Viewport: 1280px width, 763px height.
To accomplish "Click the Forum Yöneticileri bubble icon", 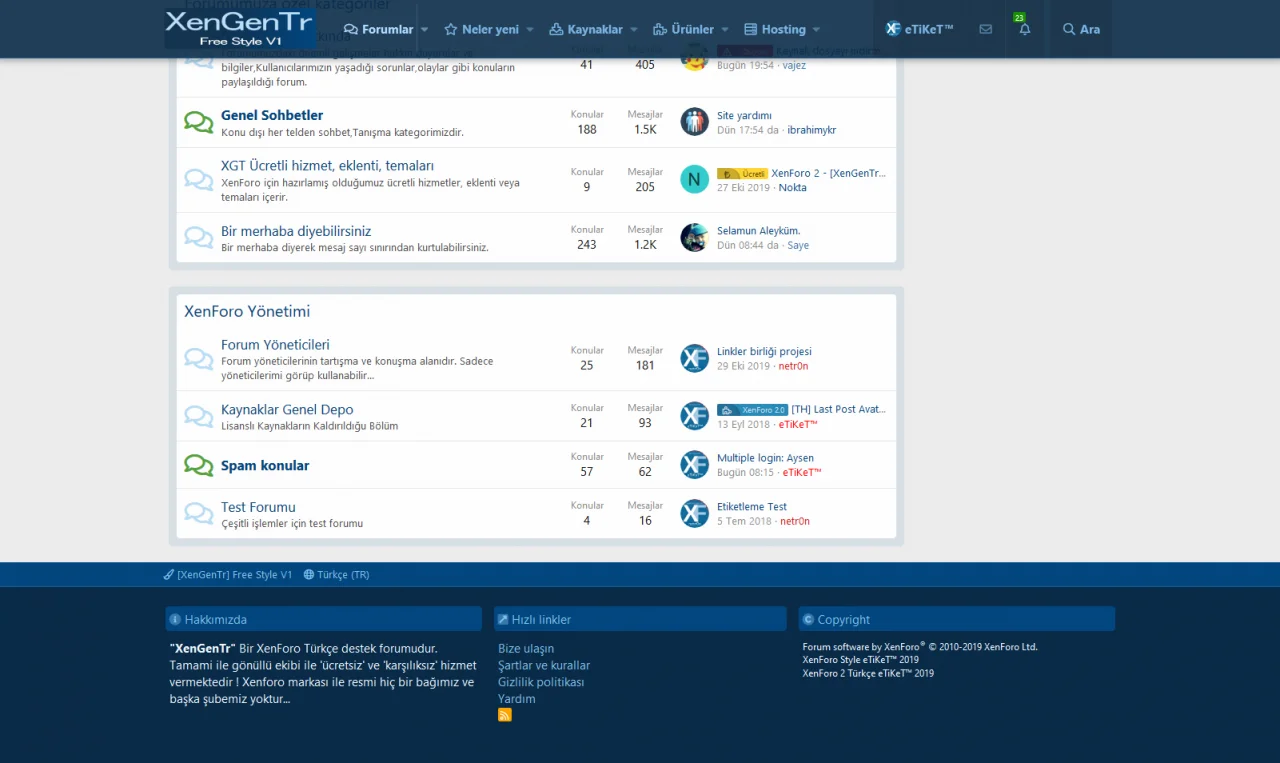I will 199,359.
